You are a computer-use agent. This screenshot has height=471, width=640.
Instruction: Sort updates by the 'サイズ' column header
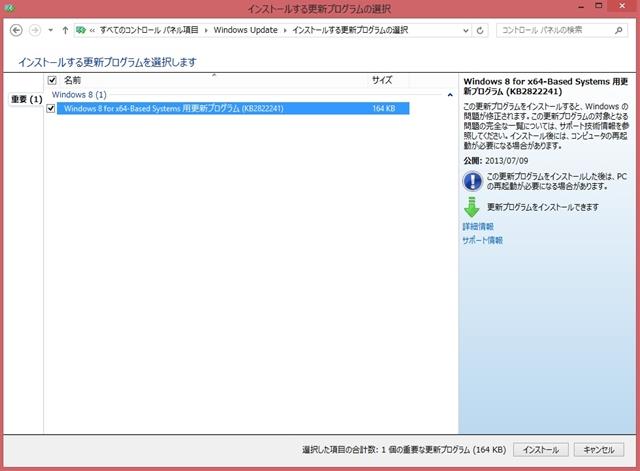tap(382, 80)
